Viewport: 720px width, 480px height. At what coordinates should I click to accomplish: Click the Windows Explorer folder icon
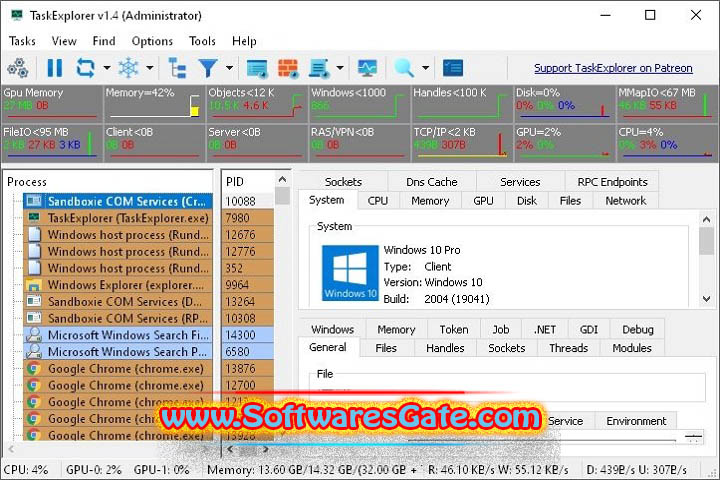coord(34,285)
